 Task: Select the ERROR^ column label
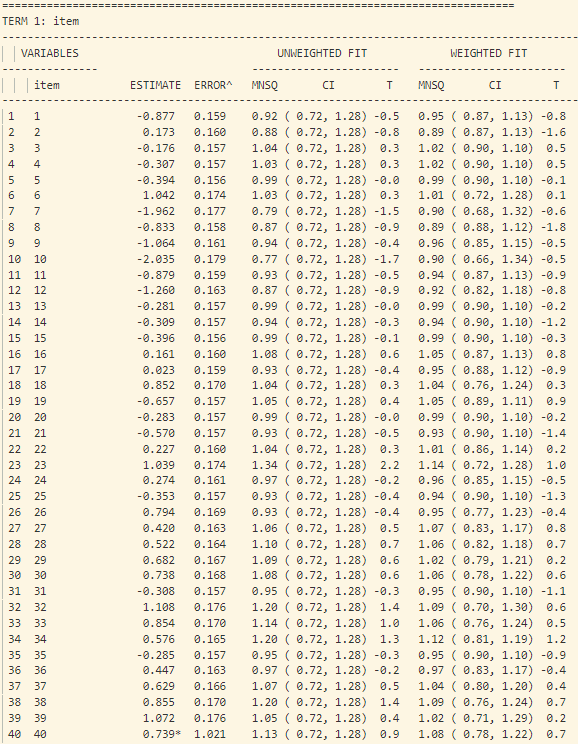click(213, 85)
